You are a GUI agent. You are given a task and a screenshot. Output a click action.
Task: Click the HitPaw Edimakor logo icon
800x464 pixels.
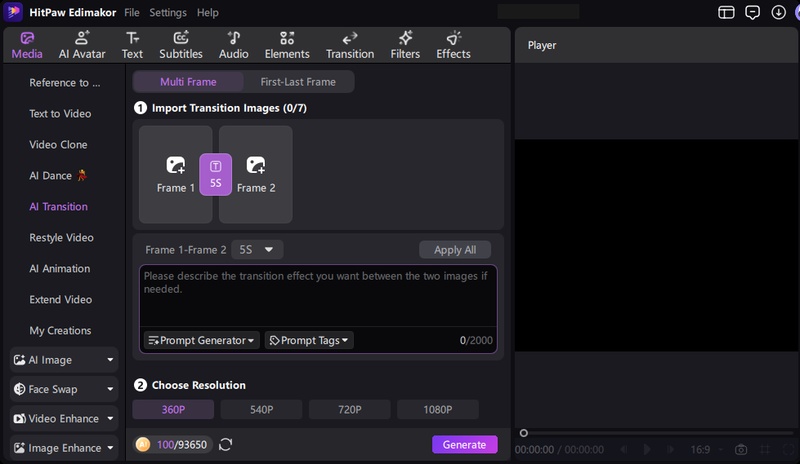point(13,12)
